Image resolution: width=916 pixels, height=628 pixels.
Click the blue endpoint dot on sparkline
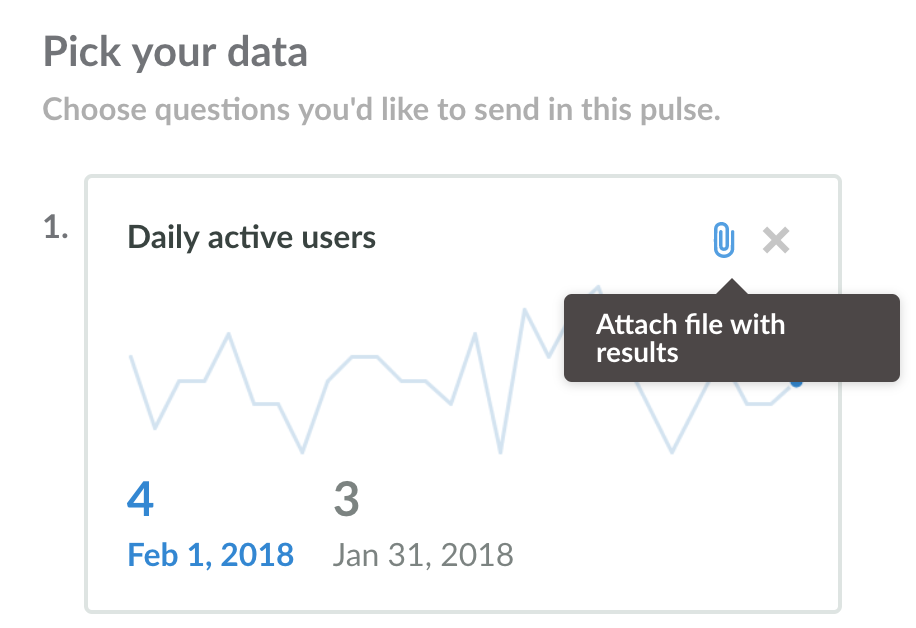point(796,381)
